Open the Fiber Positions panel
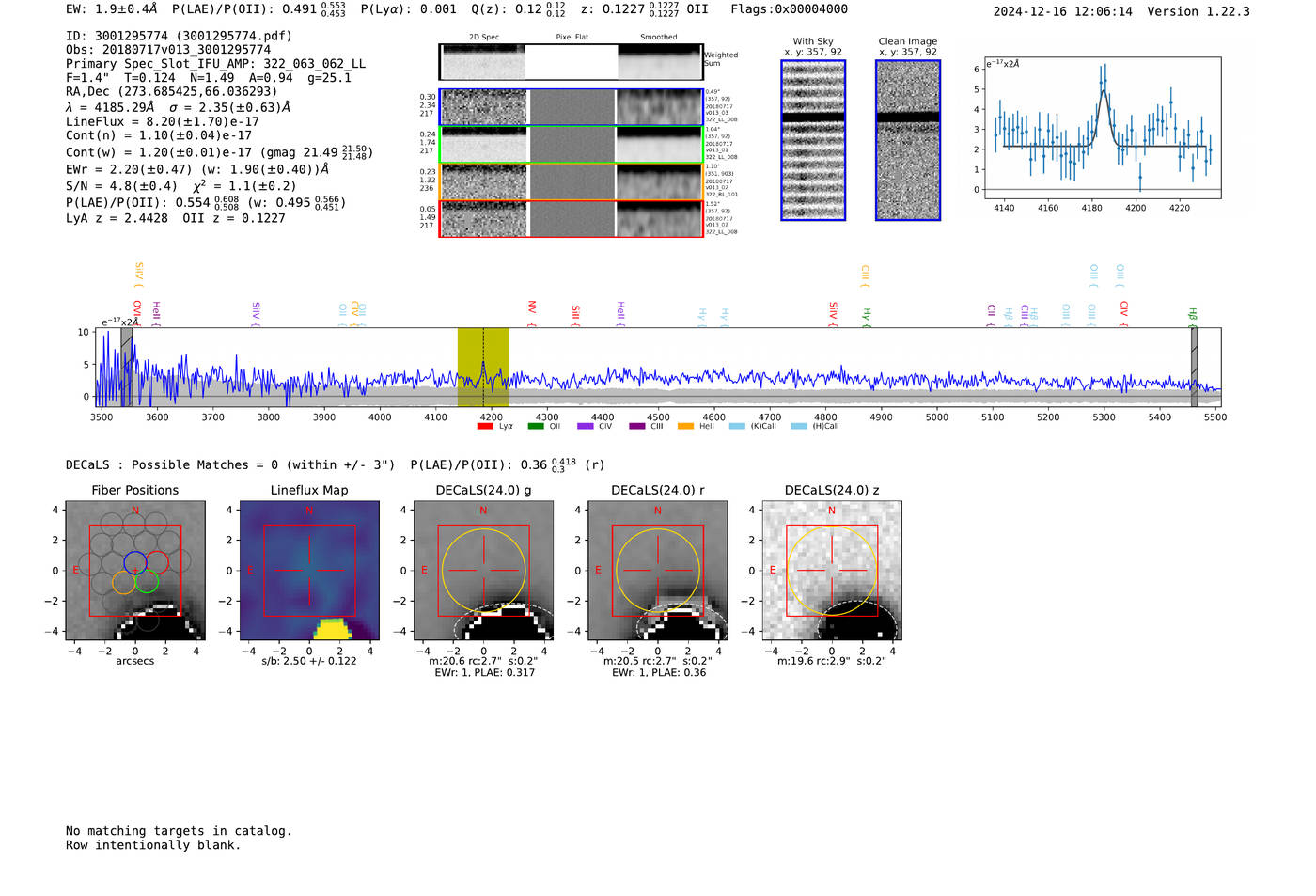This screenshot has width=1316, height=896. click(x=135, y=571)
